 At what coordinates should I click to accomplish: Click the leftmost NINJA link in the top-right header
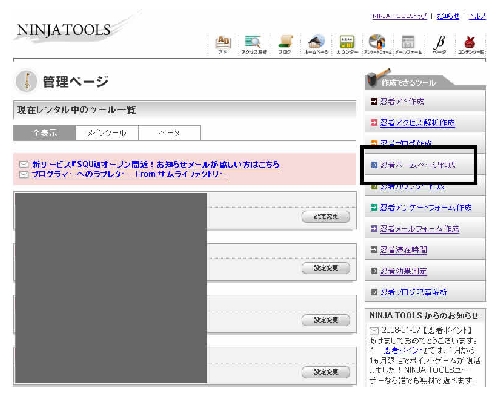[x=400, y=16]
